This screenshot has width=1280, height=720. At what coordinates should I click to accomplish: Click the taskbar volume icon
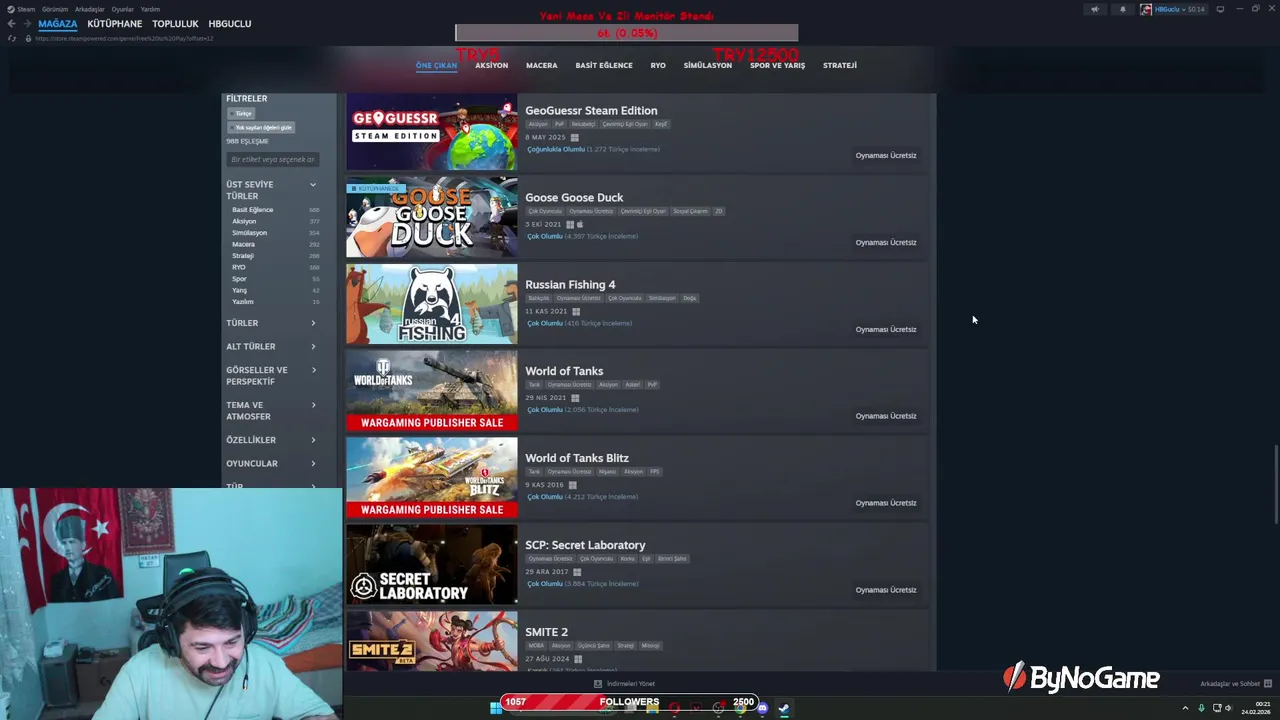click(1228, 709)
